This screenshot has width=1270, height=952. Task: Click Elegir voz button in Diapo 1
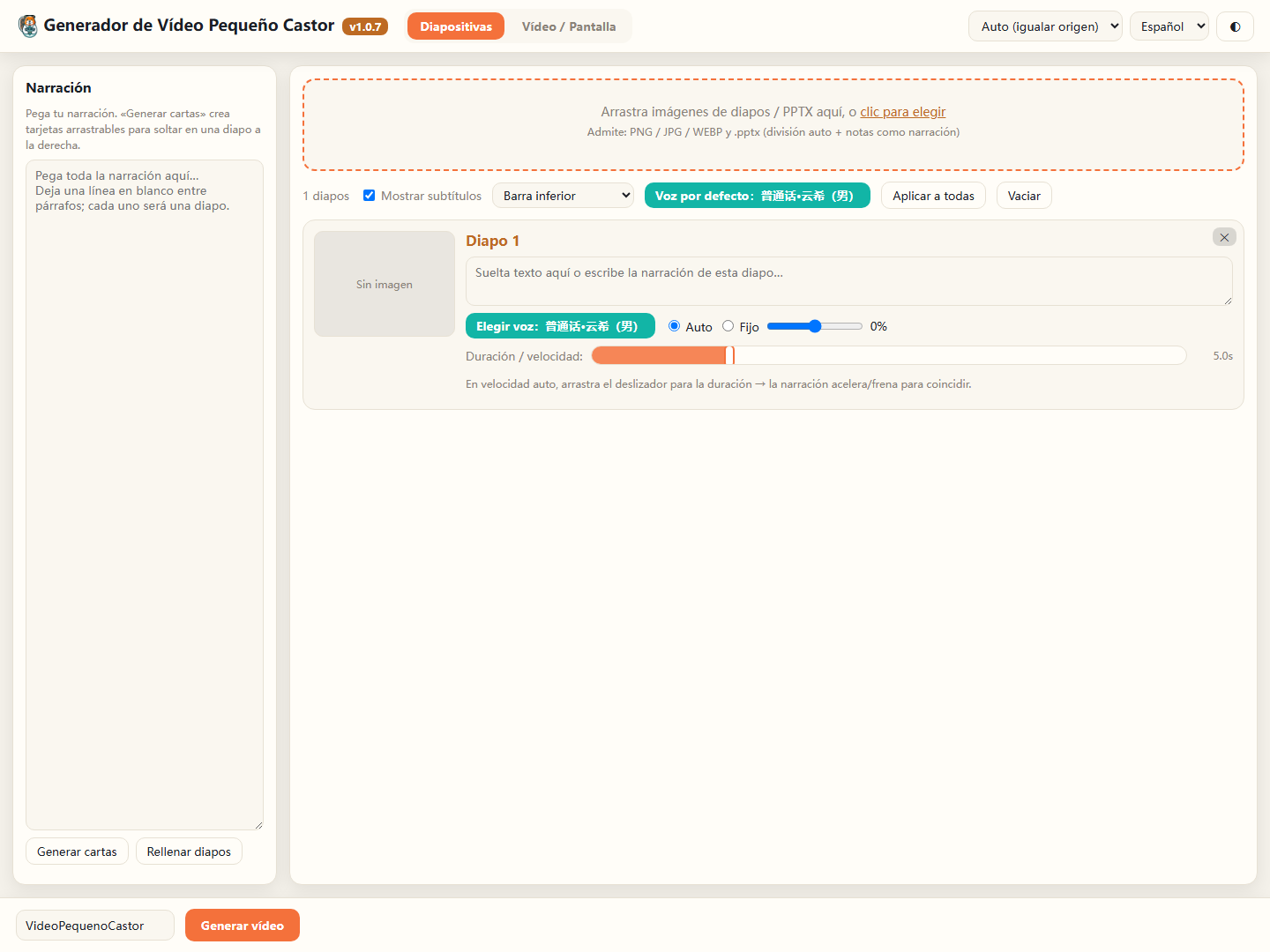560,326
